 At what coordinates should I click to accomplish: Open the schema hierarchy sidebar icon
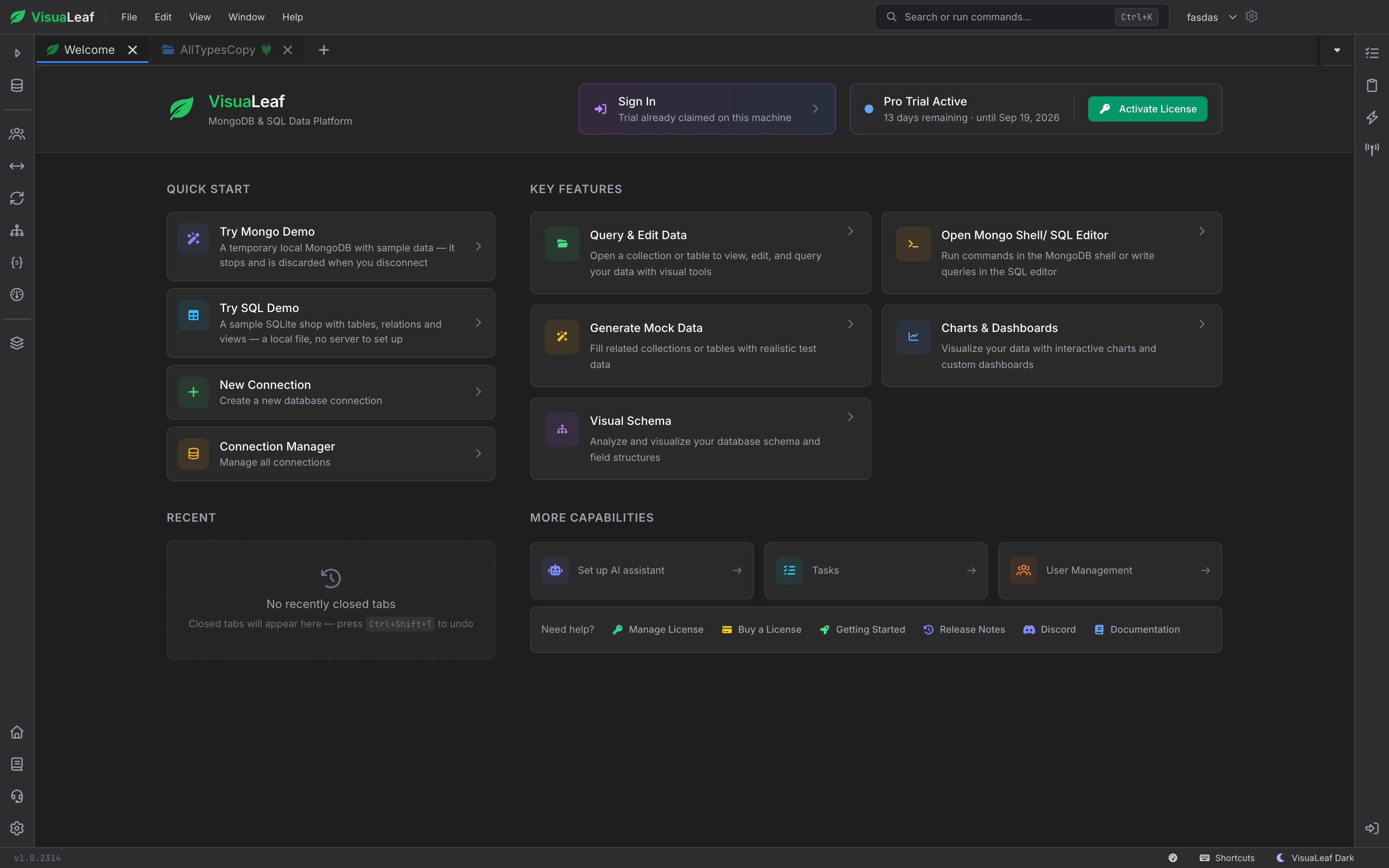[x=17, y=230]
